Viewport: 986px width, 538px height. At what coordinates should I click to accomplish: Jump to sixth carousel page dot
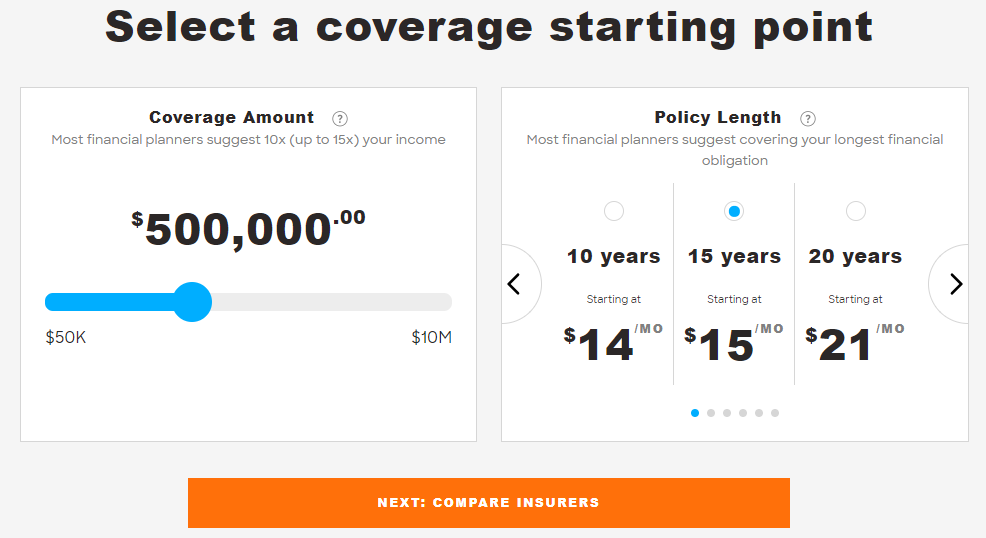(775, 413)
